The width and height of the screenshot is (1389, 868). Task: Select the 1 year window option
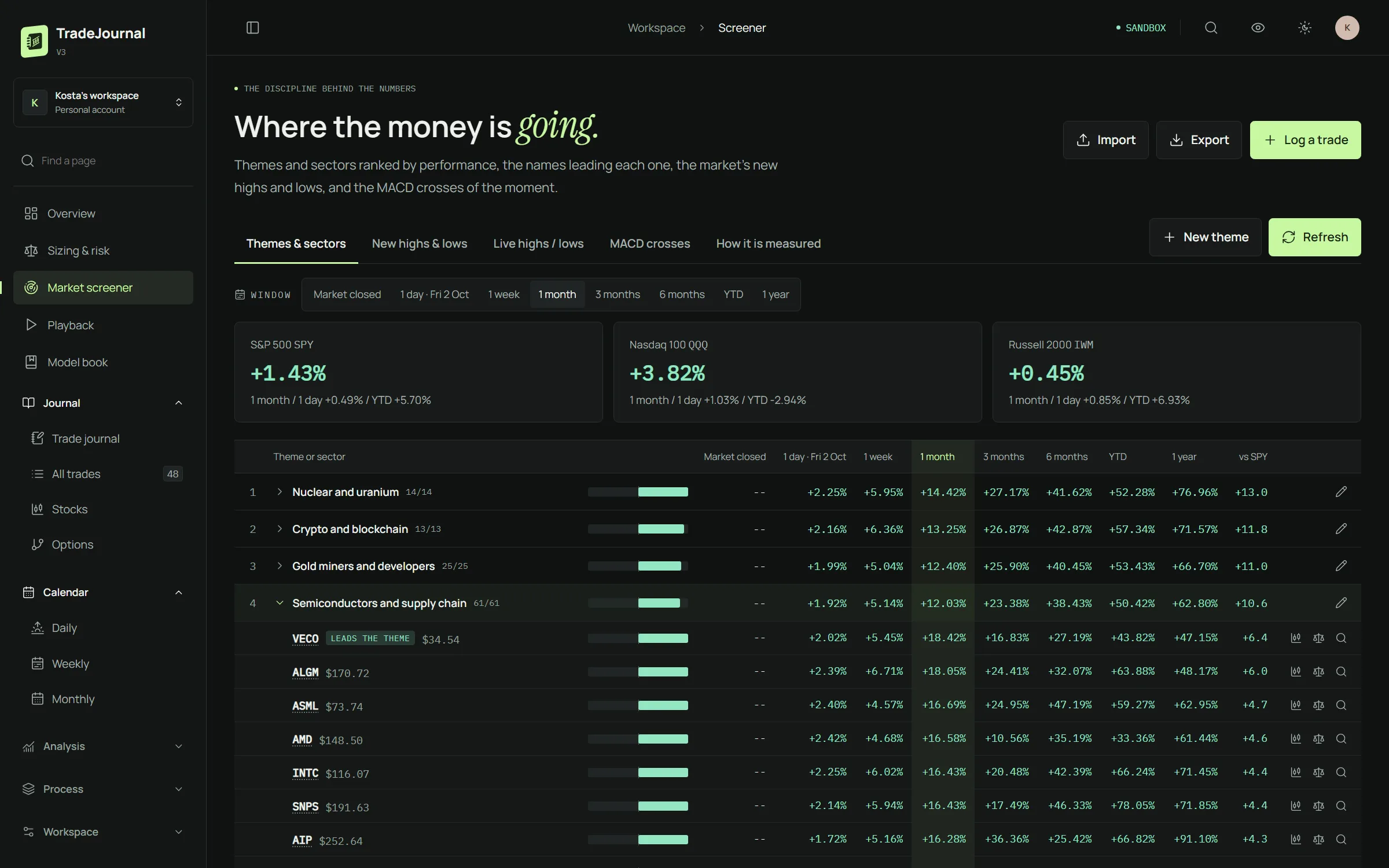click(x=776, y=295)
